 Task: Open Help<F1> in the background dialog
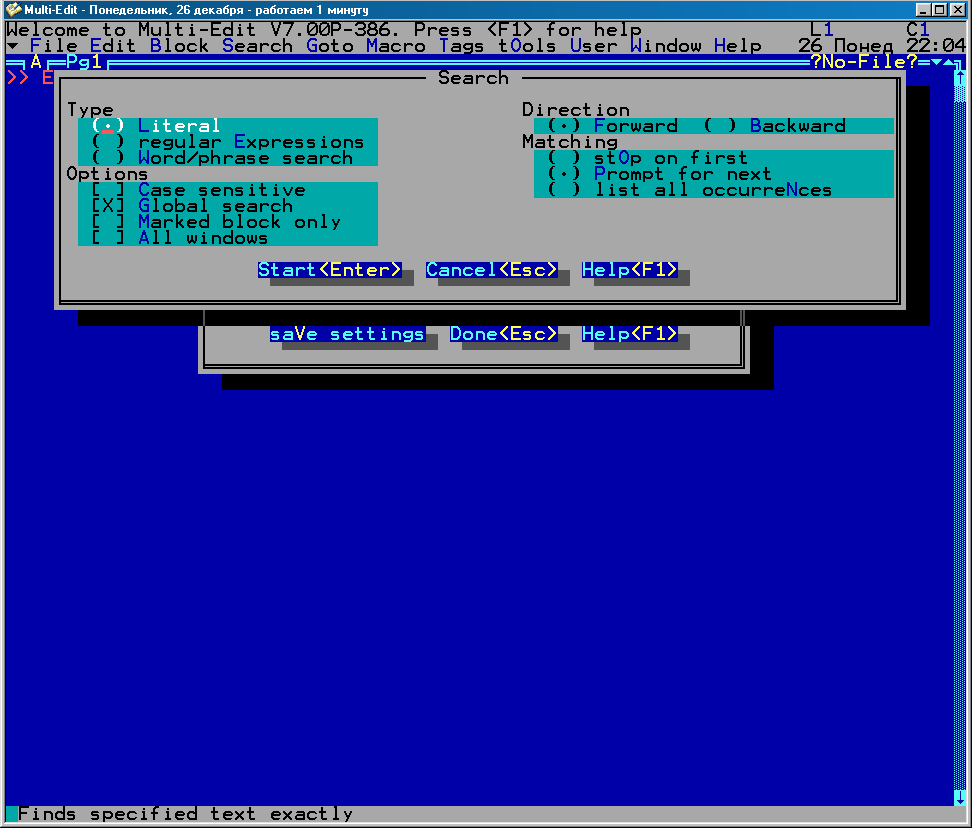(x=630, y=334)
